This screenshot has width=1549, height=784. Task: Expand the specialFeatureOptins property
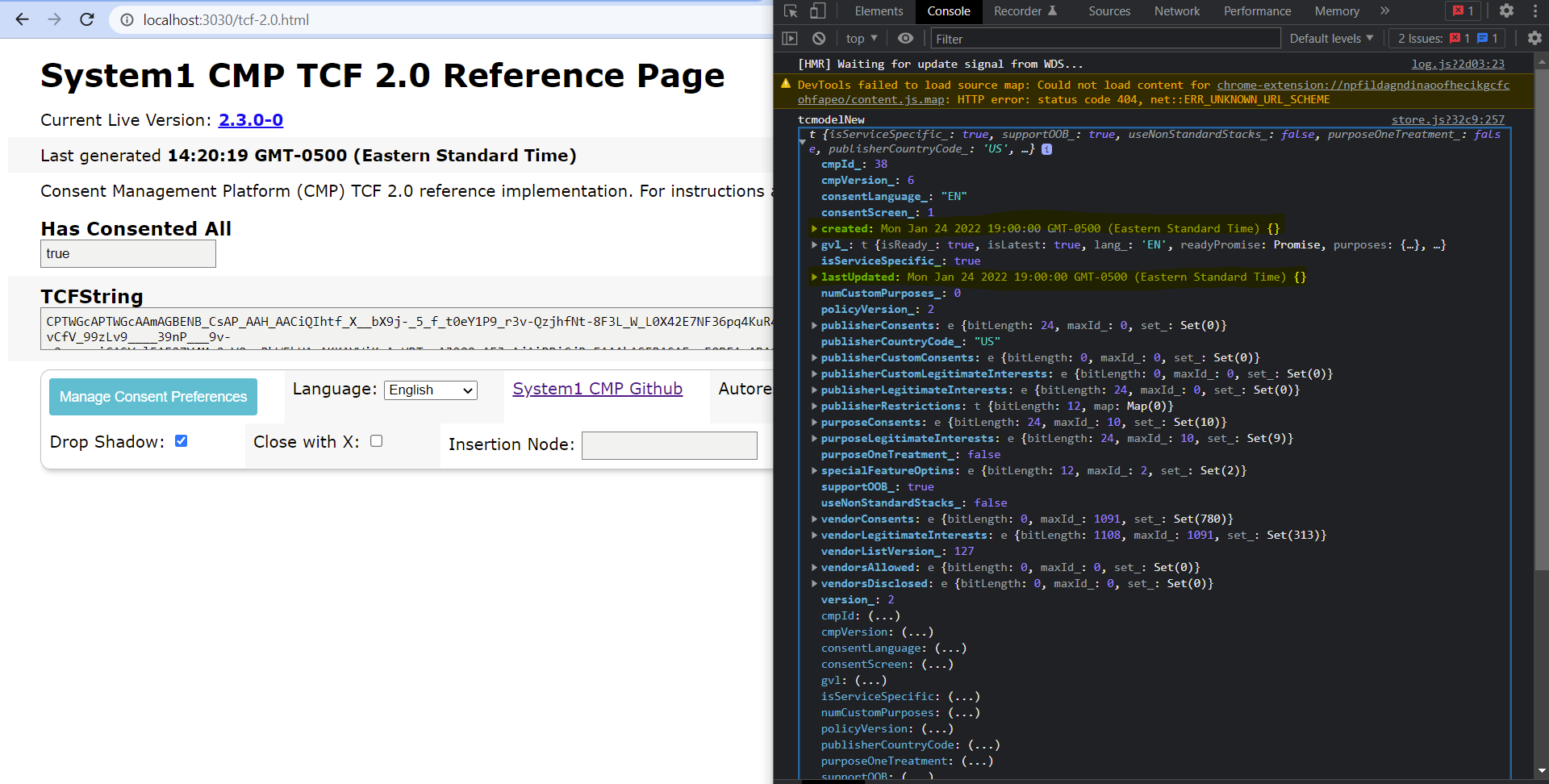[x=815, y=471]
